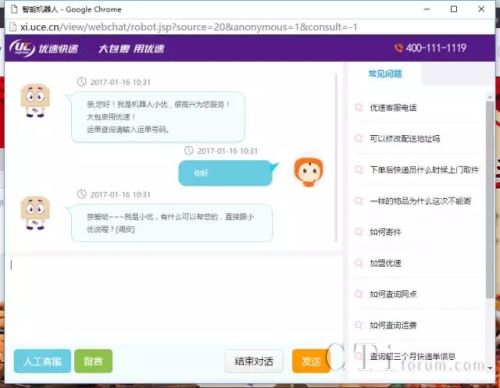Click the UC 优速快递 logo
This screenshot has width=500, height=388.
point(44,48)
